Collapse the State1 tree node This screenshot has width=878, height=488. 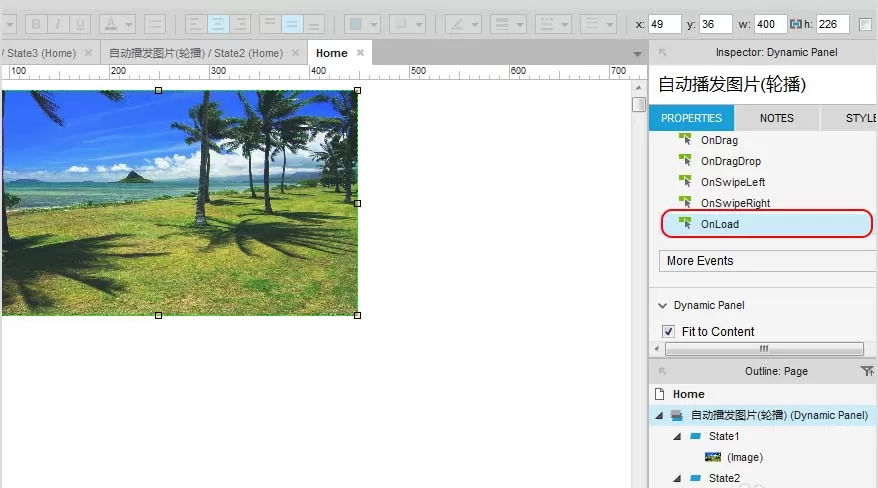coord(677,437)
